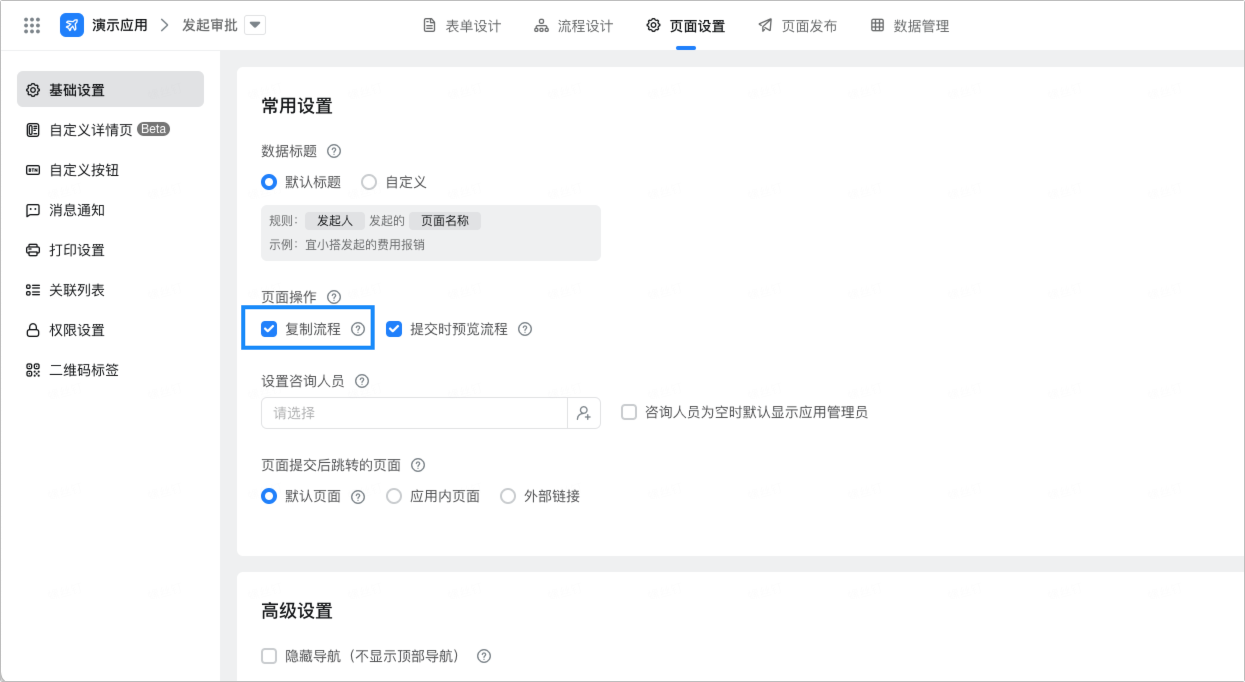
Task: Open the app launcher grid icon
Action: [32, 25]
